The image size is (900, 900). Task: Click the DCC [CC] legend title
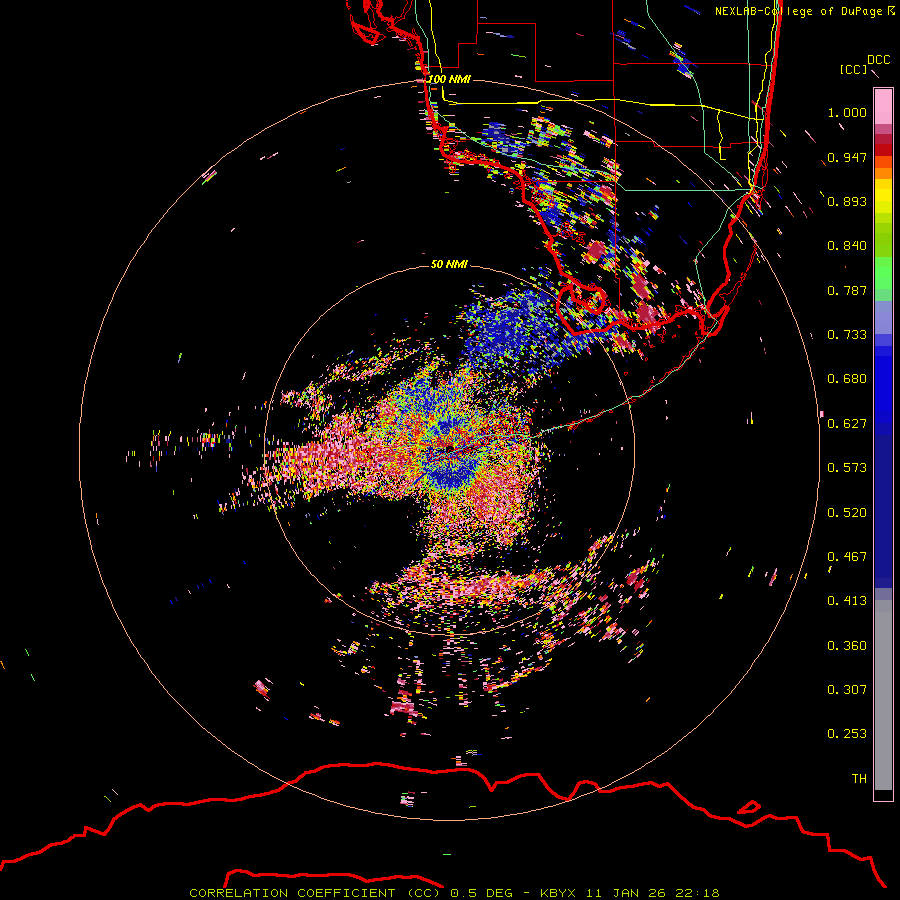pyautogui.click(x=865, y=64)
